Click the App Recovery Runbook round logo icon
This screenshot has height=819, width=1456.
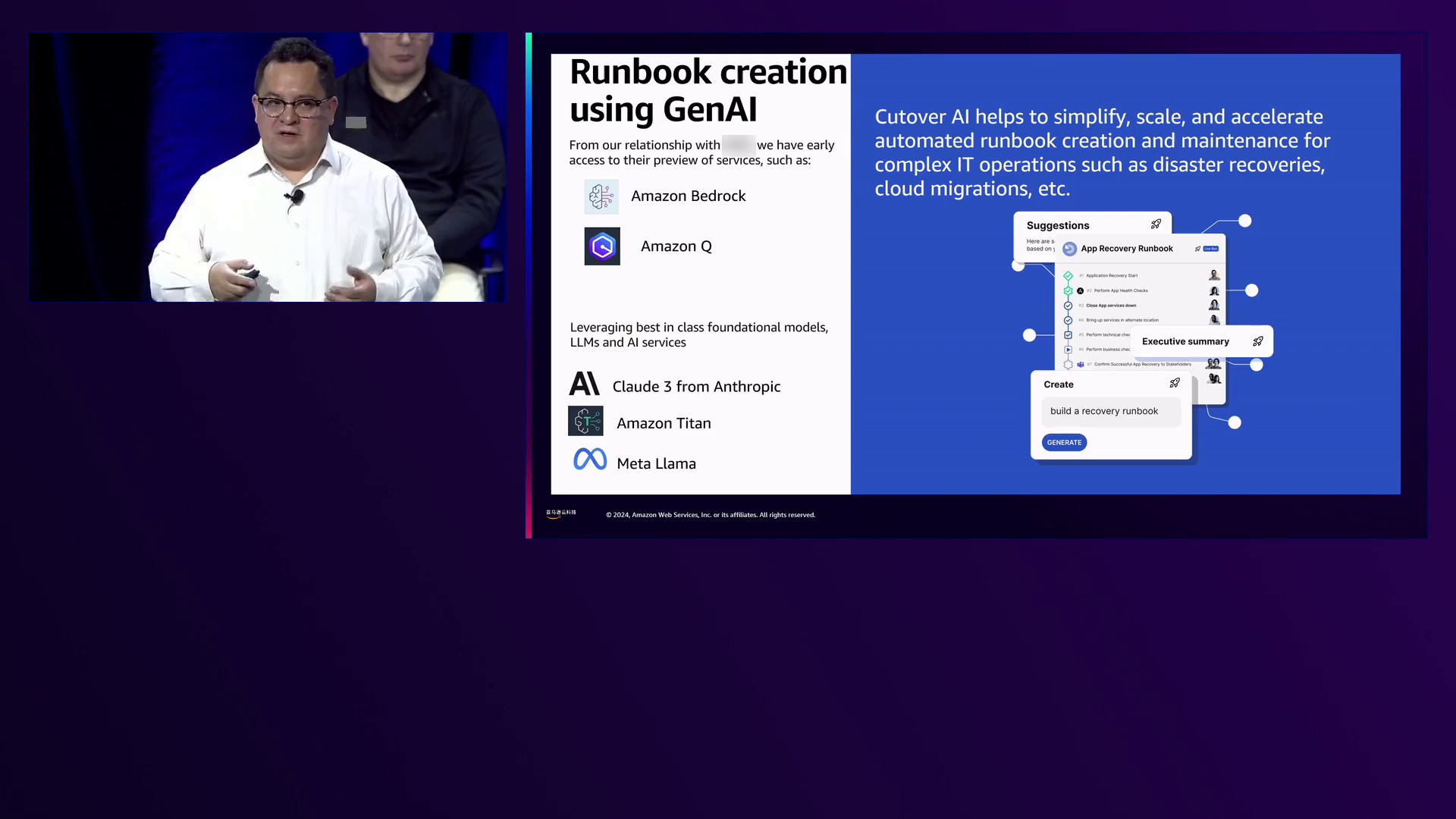pyautogui.click(x=1069, y=249)
